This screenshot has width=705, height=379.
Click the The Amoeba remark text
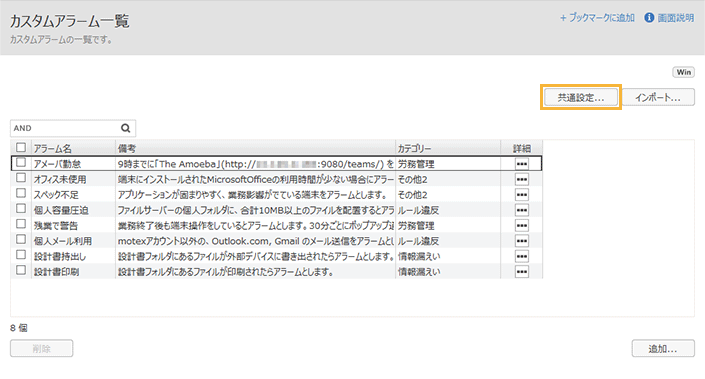255,164
